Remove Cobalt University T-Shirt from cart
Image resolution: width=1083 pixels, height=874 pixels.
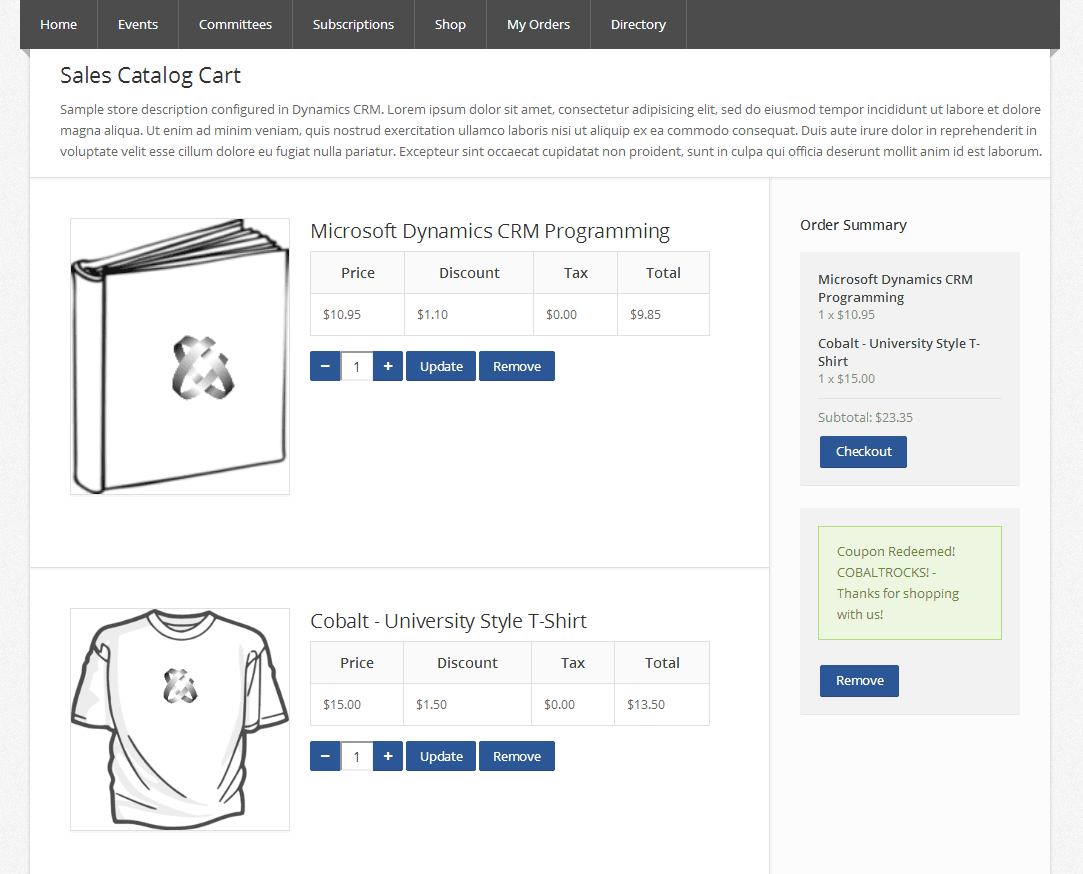[517, 756]
